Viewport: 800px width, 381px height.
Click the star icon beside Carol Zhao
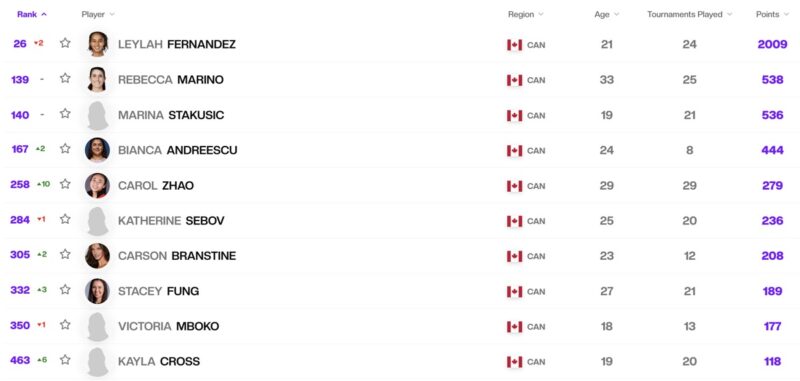(x=65, y=184)
